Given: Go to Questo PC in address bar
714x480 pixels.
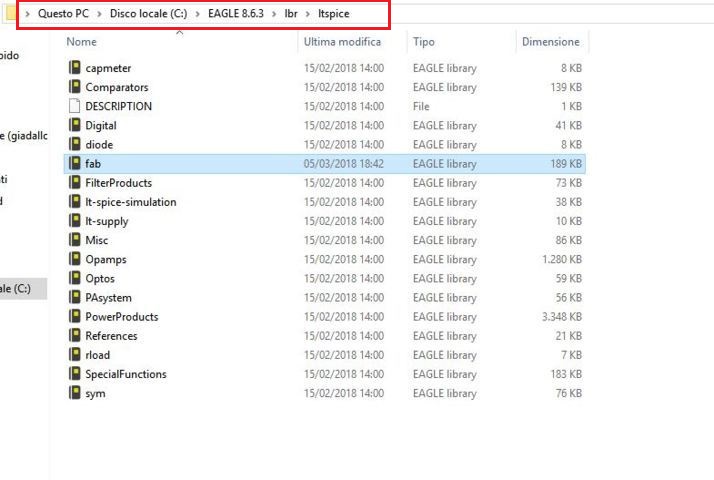Looking at the screenshot, I should [x=63, y=14].
